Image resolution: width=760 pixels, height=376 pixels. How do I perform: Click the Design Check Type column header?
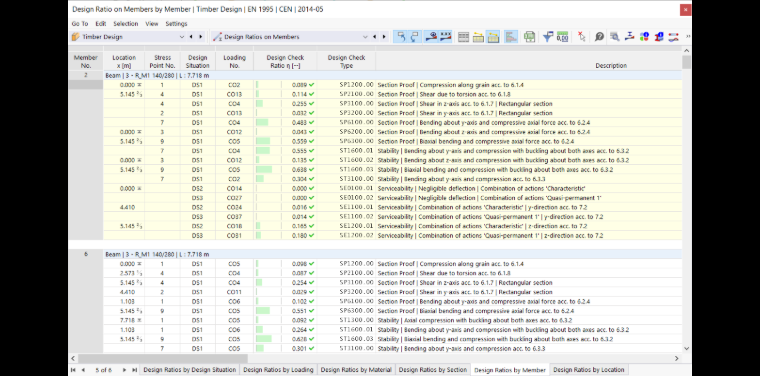click(346, 61)
